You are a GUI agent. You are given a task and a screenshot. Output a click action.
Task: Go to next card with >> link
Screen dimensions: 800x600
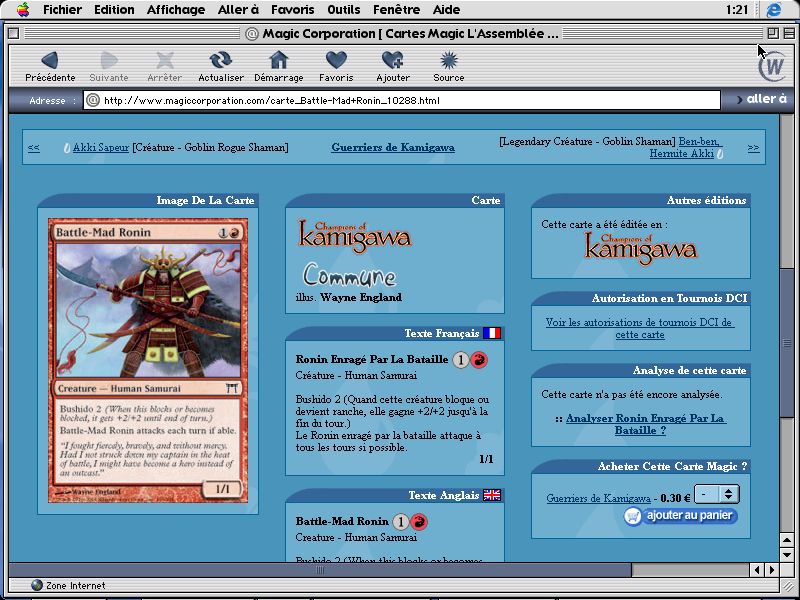(754, 147)
